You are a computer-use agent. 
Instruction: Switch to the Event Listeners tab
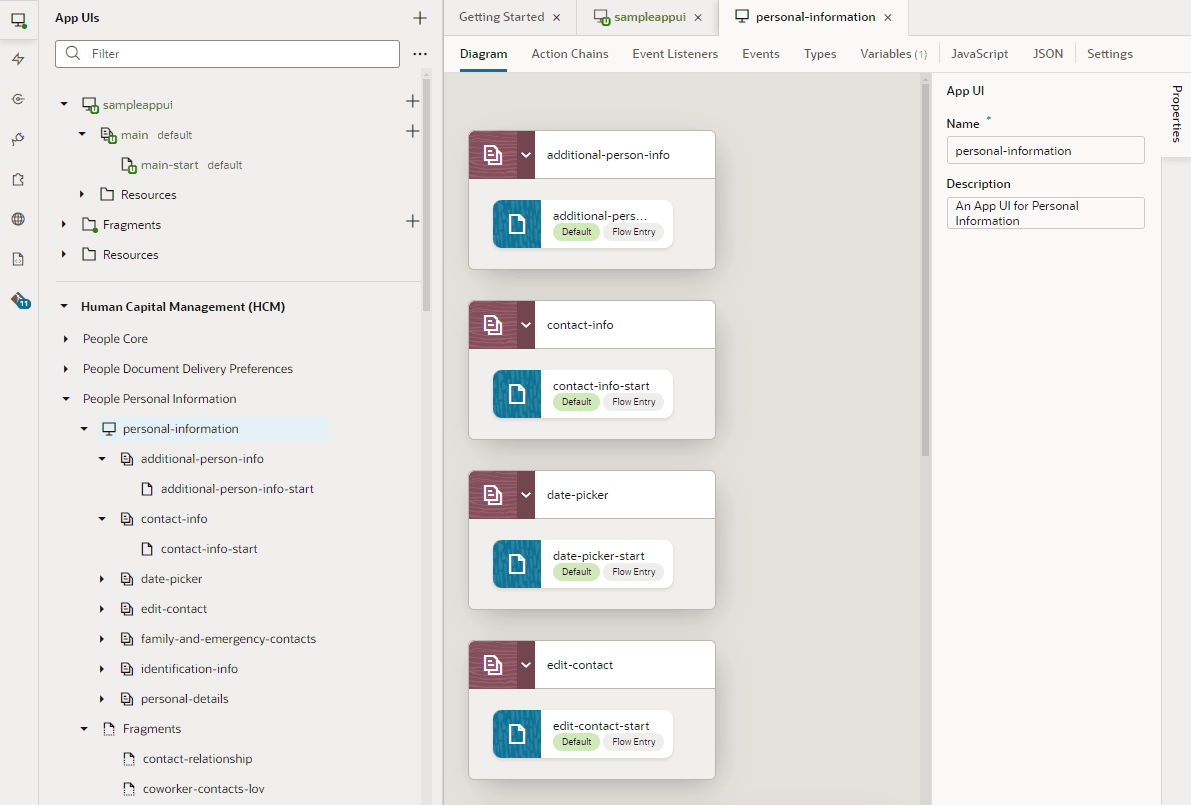pos(674,54)
